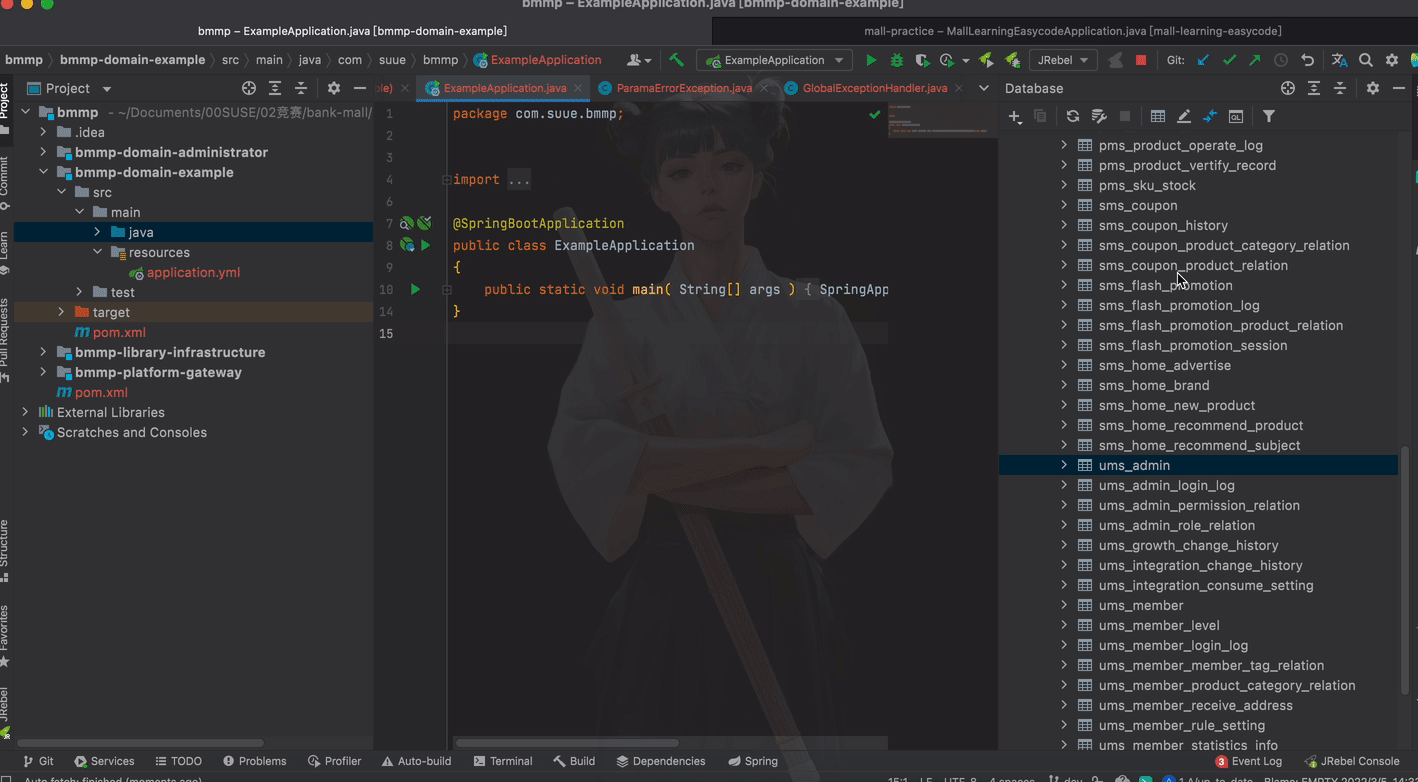This screenshot has height=782, width=1418.
Task: Run with coverage shield icon
Action: point(922,60)
